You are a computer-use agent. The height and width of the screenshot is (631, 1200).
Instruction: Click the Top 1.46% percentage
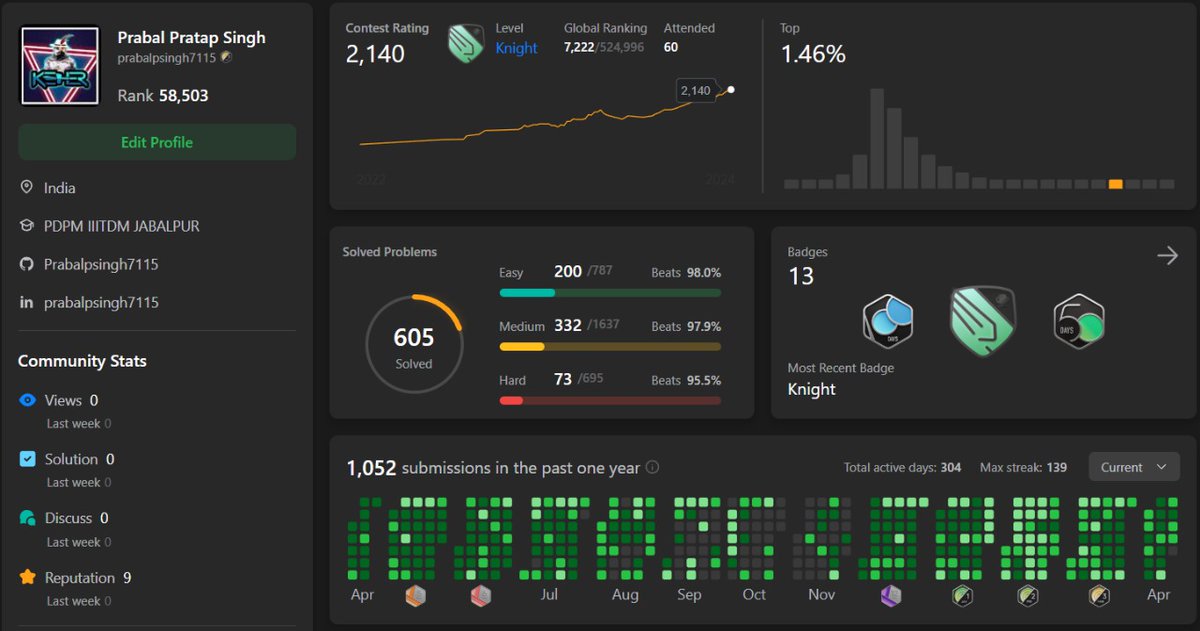click(x=813, y=55)
